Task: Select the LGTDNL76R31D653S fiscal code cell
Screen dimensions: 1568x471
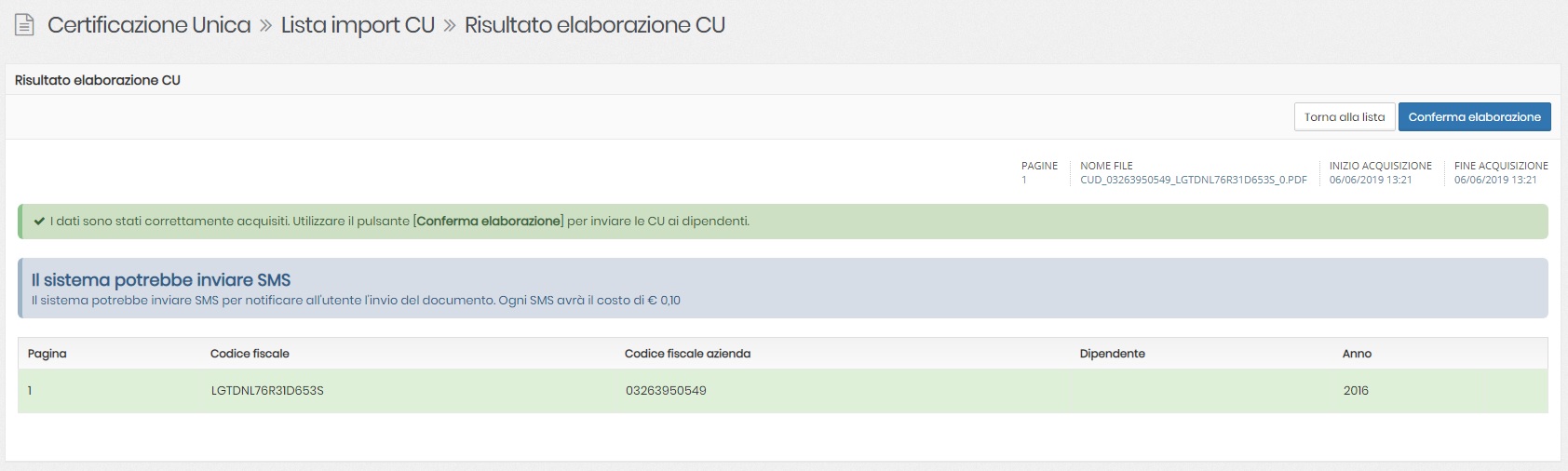Action: (267, 391)
